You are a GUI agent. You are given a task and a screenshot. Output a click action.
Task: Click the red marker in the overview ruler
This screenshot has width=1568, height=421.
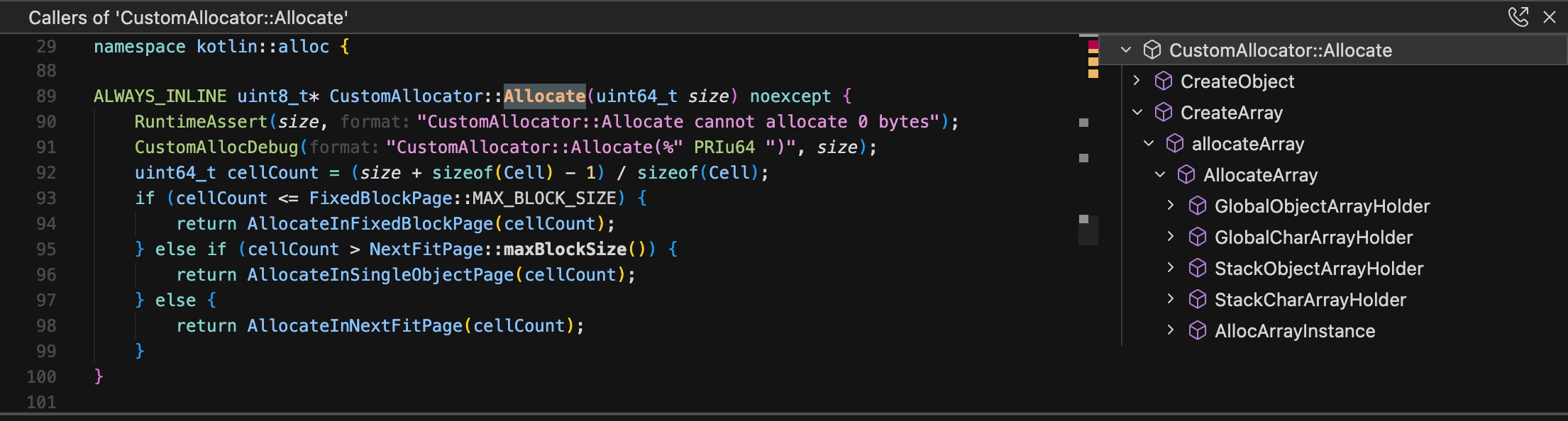click(1093, 46)
